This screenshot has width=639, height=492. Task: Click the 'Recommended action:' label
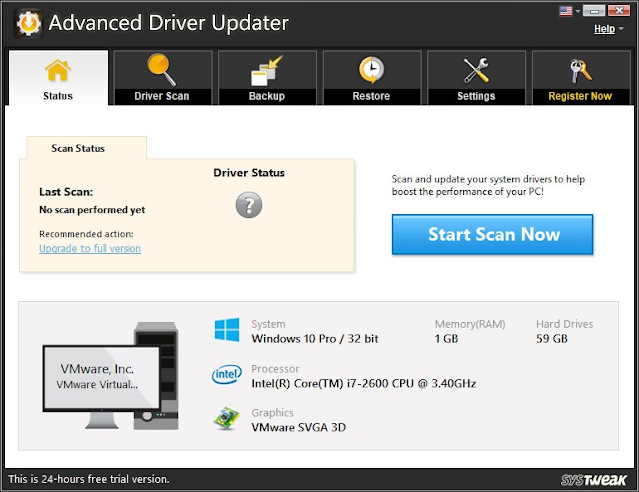[86, 234]
